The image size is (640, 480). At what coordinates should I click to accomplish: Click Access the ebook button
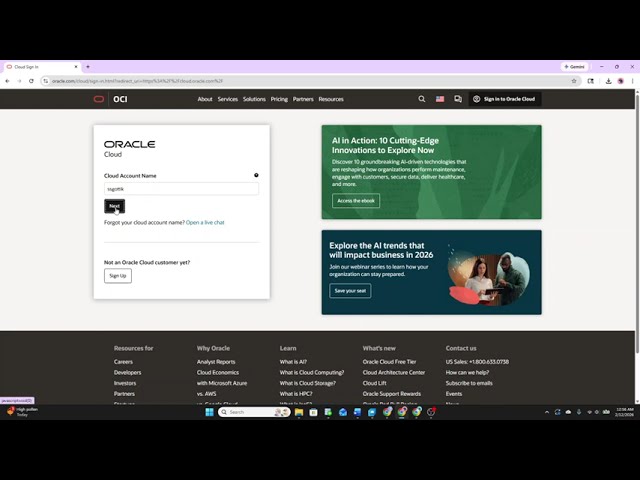point(356,201)
